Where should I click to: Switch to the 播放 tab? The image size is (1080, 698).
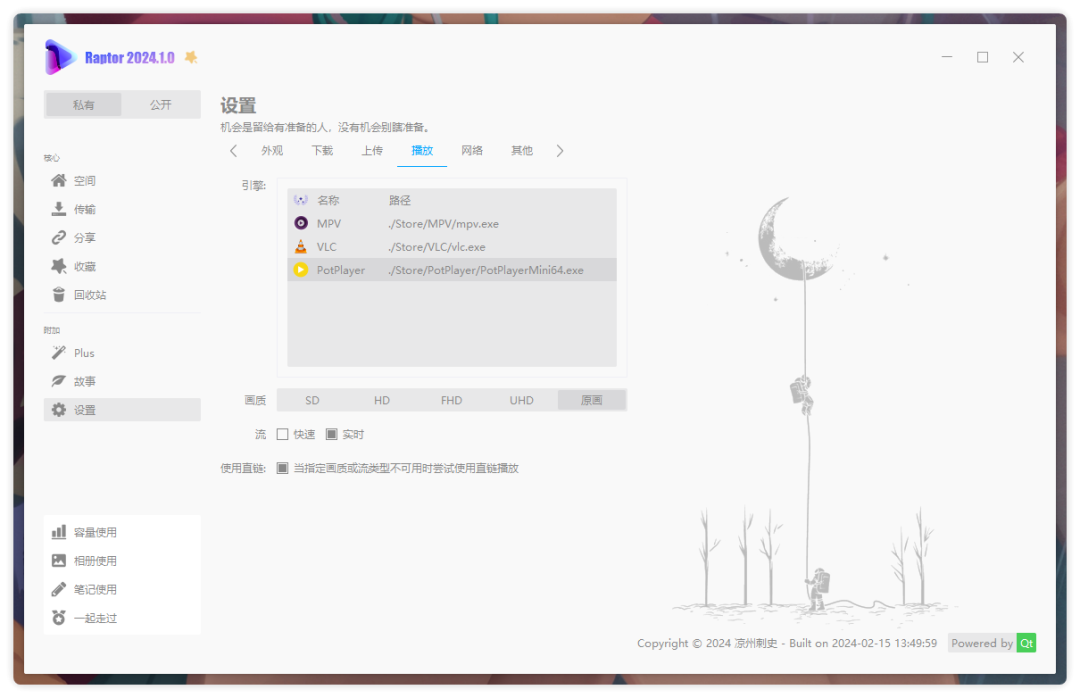click(422, 151)
